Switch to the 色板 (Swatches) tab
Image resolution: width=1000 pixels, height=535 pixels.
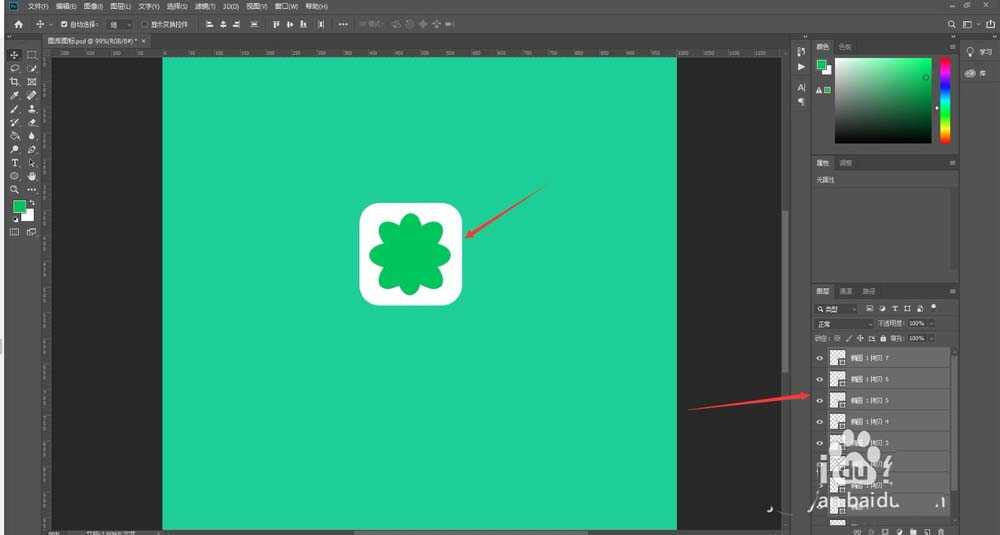pos(845,46)
